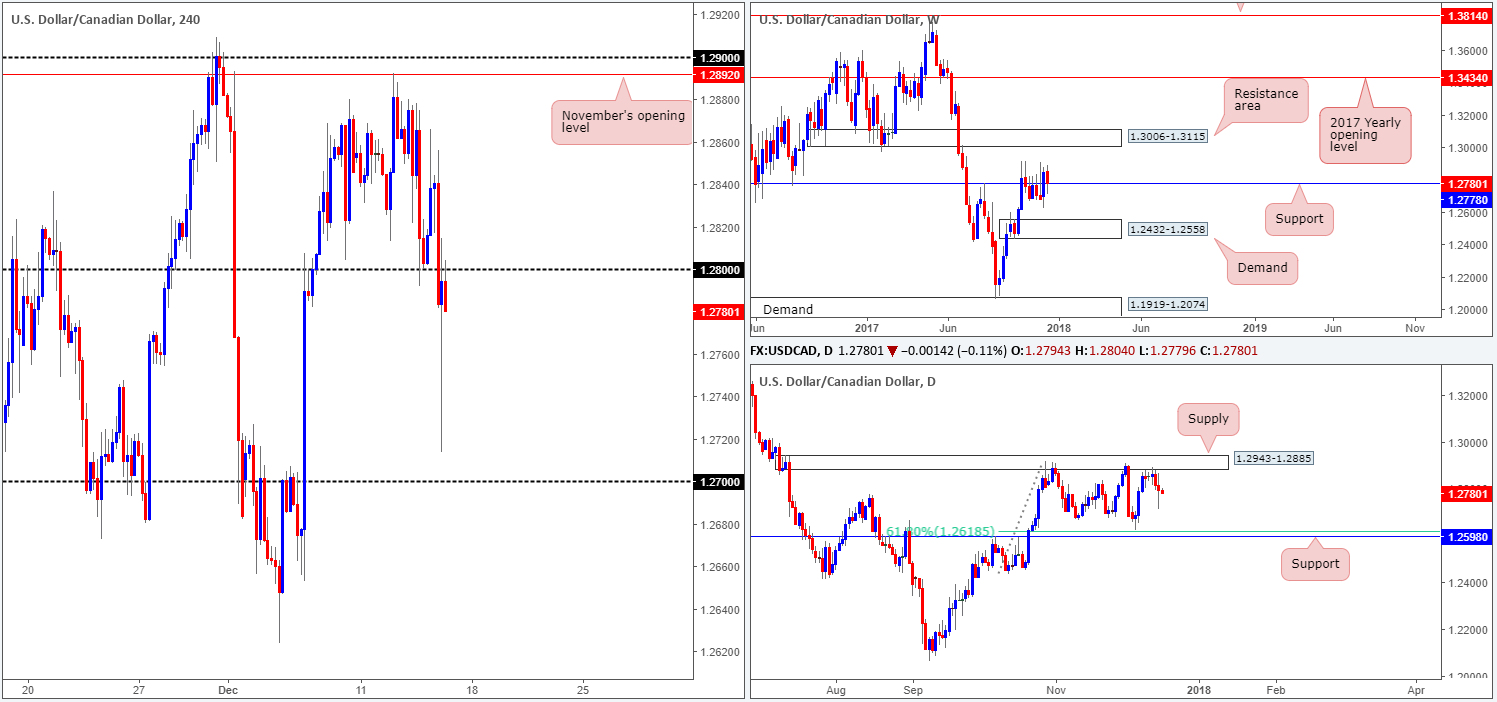The height and width of the screenshot is (702, 1497).
Task: Click the 1.29000 price label on 240 chart
Action: [x=720, y=58]
